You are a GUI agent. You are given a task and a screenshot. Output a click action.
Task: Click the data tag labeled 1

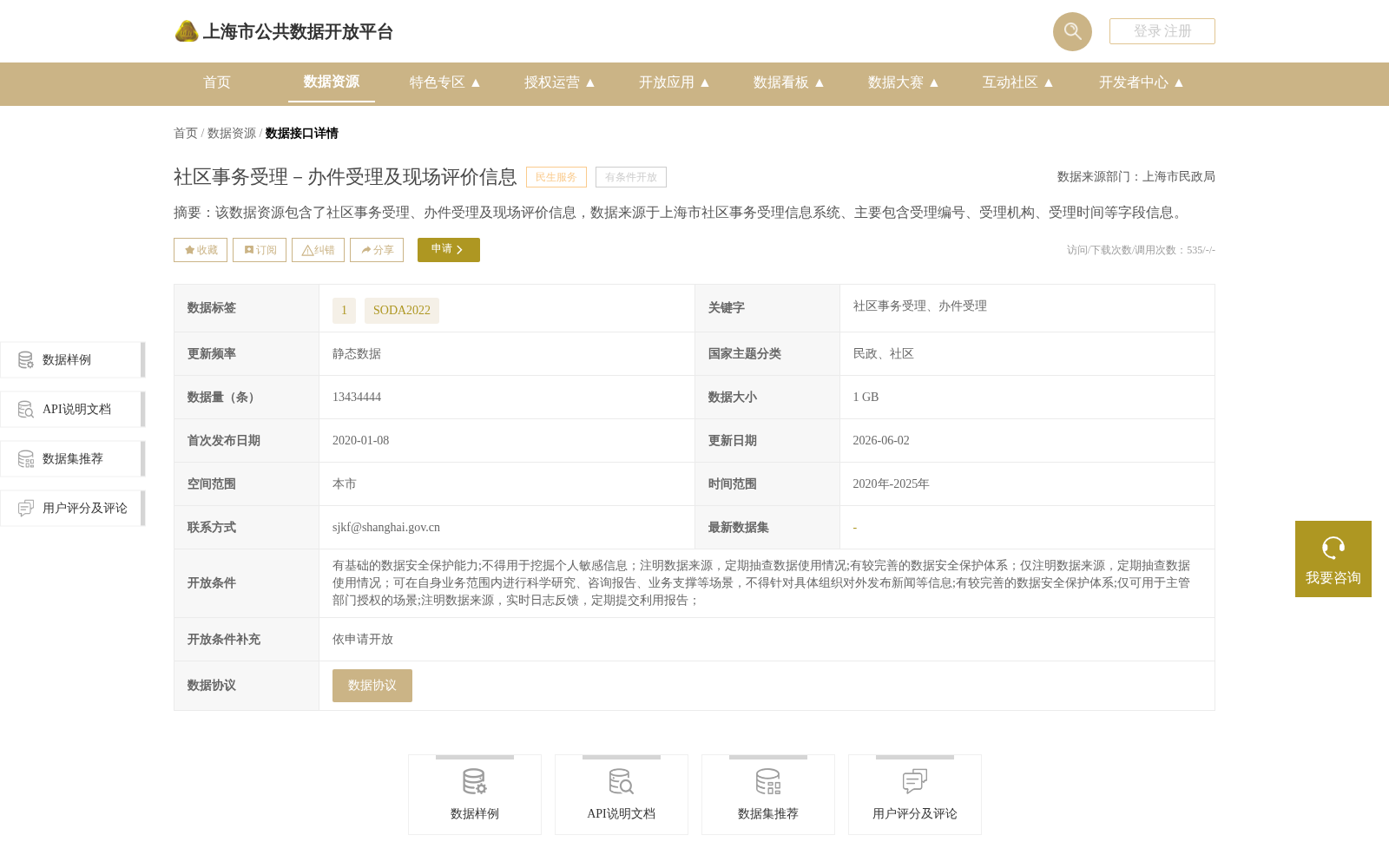coord(344,311)
